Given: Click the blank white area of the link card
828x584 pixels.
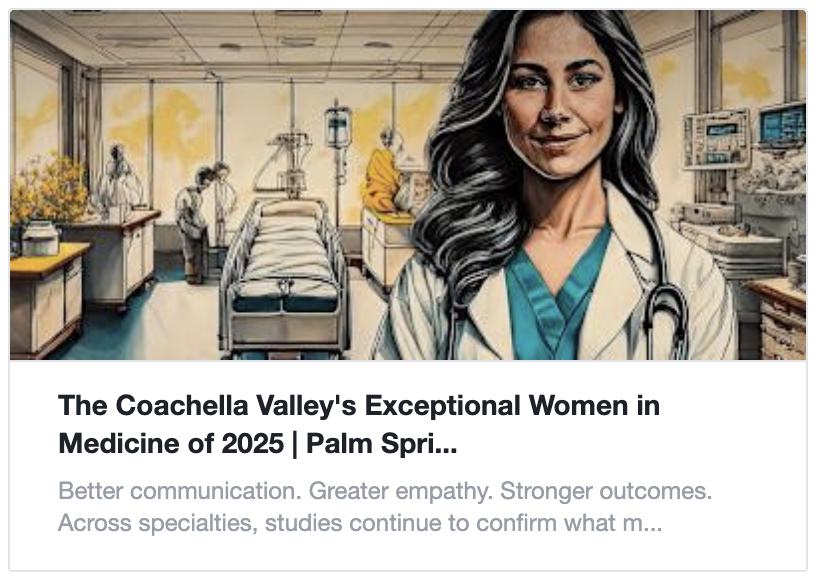Looking at the screenshot, I should [x=740, y=440].
